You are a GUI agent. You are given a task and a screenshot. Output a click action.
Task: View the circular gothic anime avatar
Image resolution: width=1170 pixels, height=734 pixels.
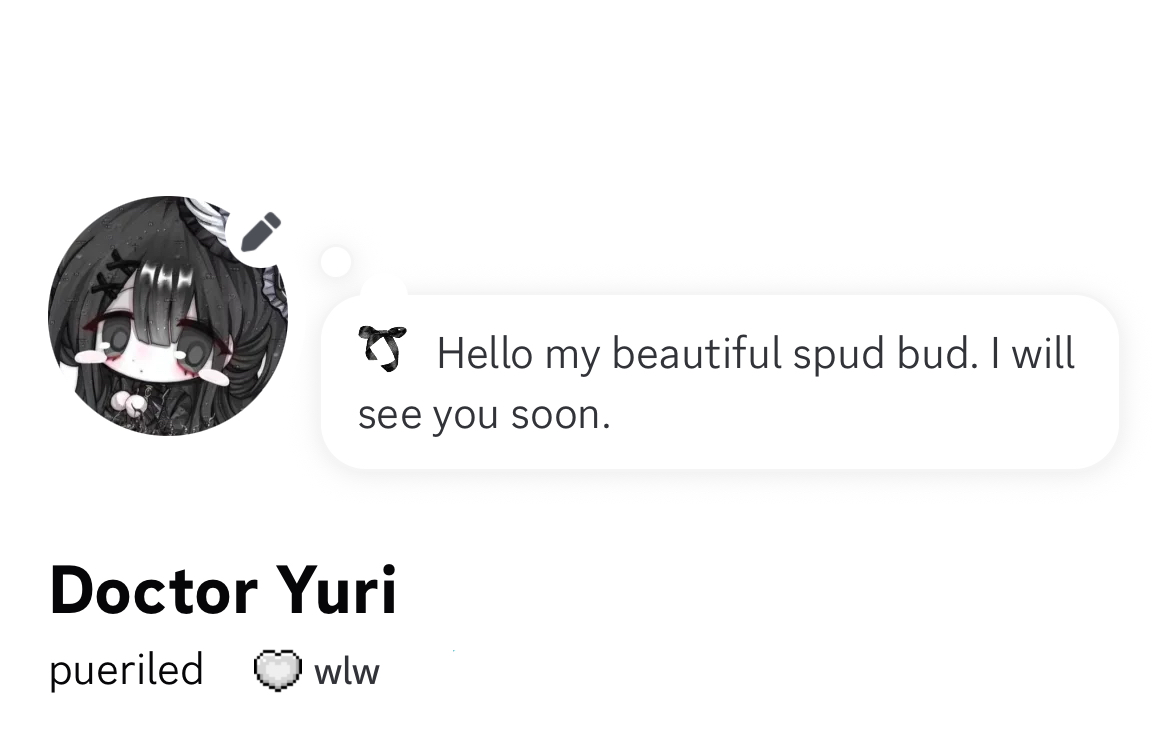(x=168, y=316)
